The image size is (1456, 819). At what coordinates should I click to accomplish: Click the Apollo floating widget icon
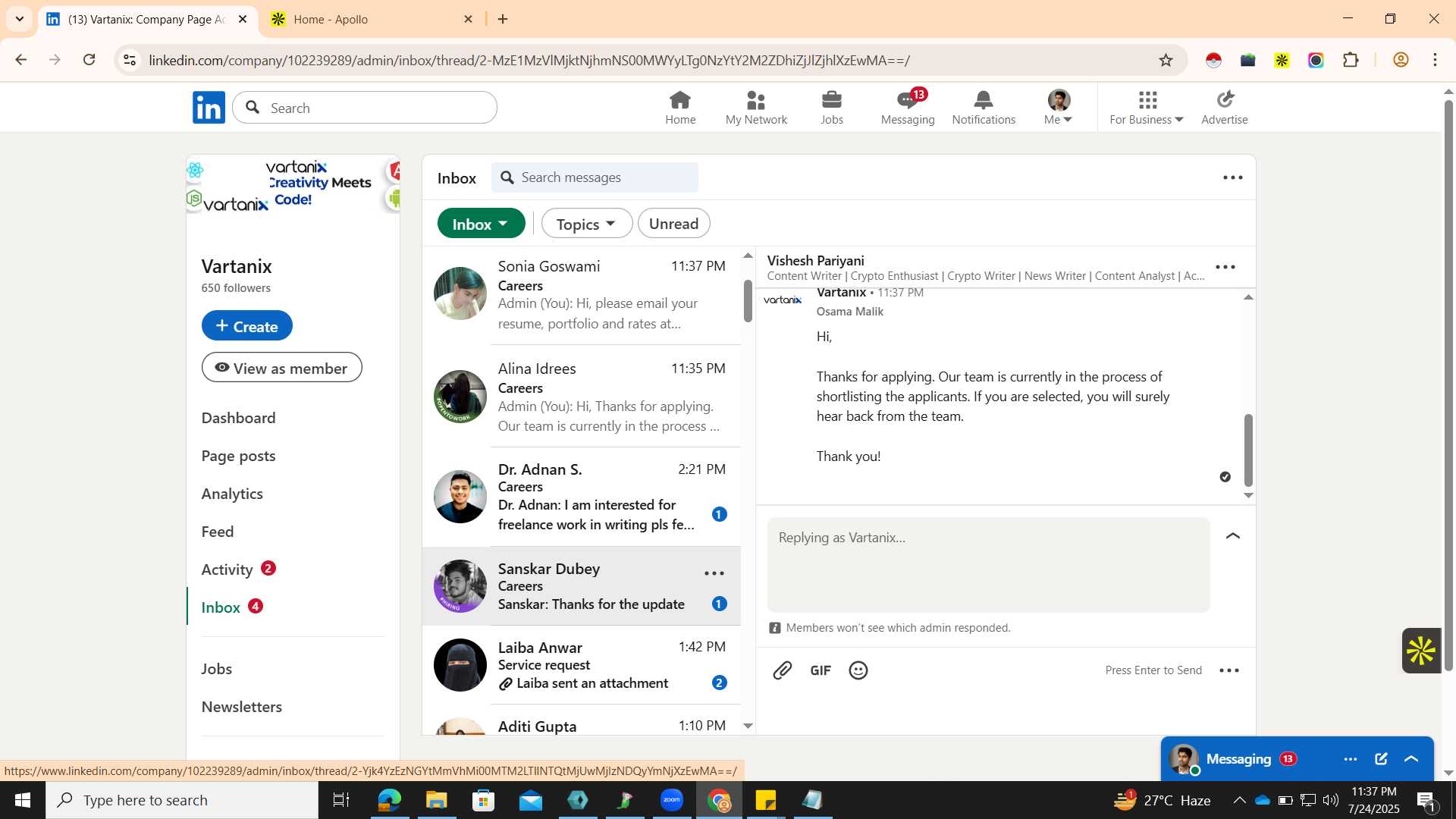click(x=1421, y=651)
